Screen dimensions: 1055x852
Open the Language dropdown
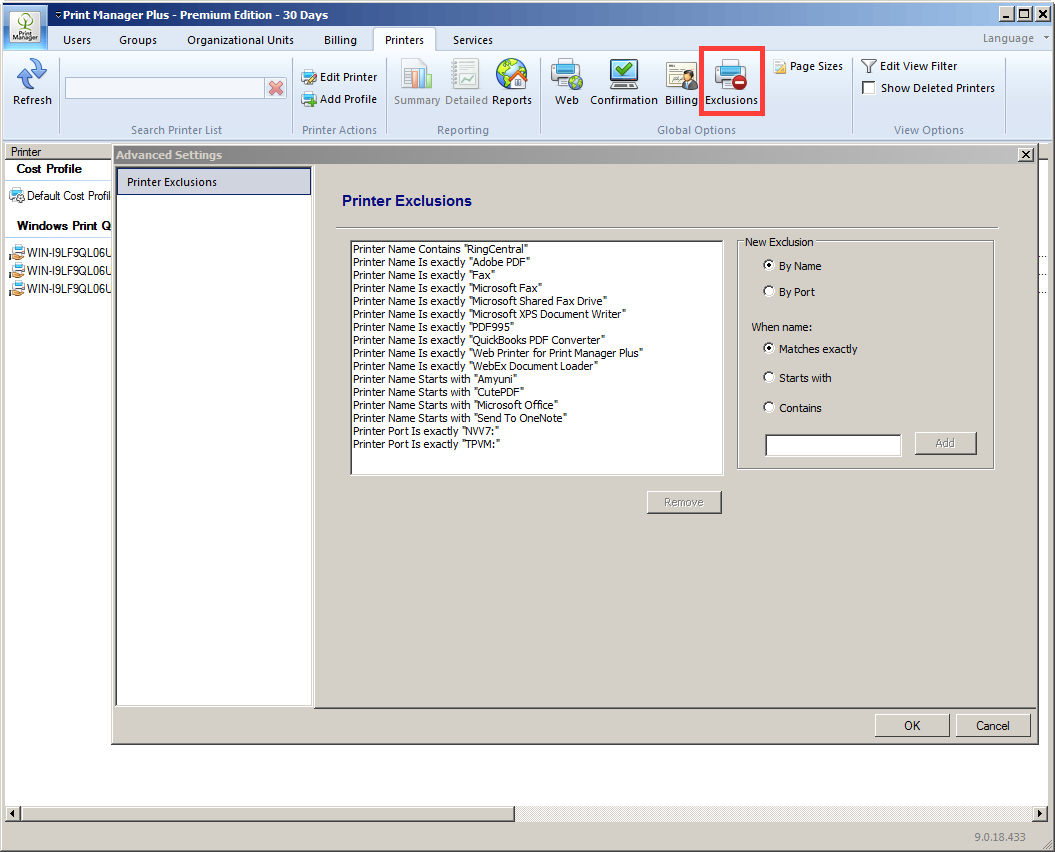point(1014,38)
